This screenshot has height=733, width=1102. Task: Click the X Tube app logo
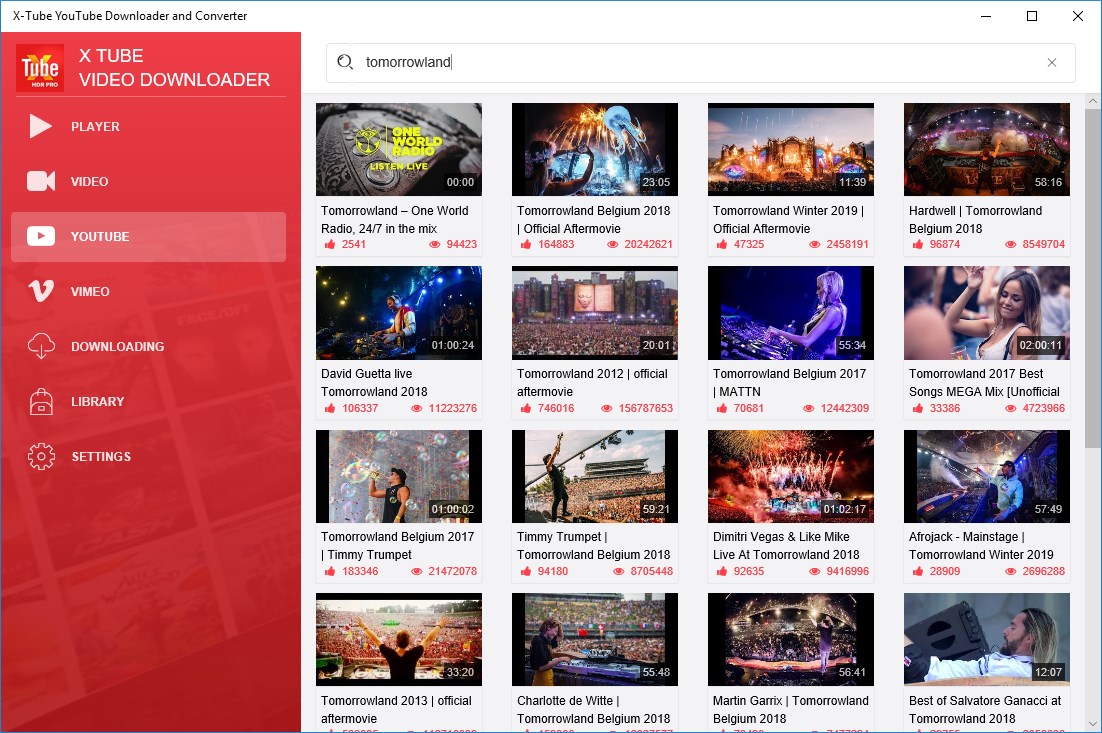40,68
